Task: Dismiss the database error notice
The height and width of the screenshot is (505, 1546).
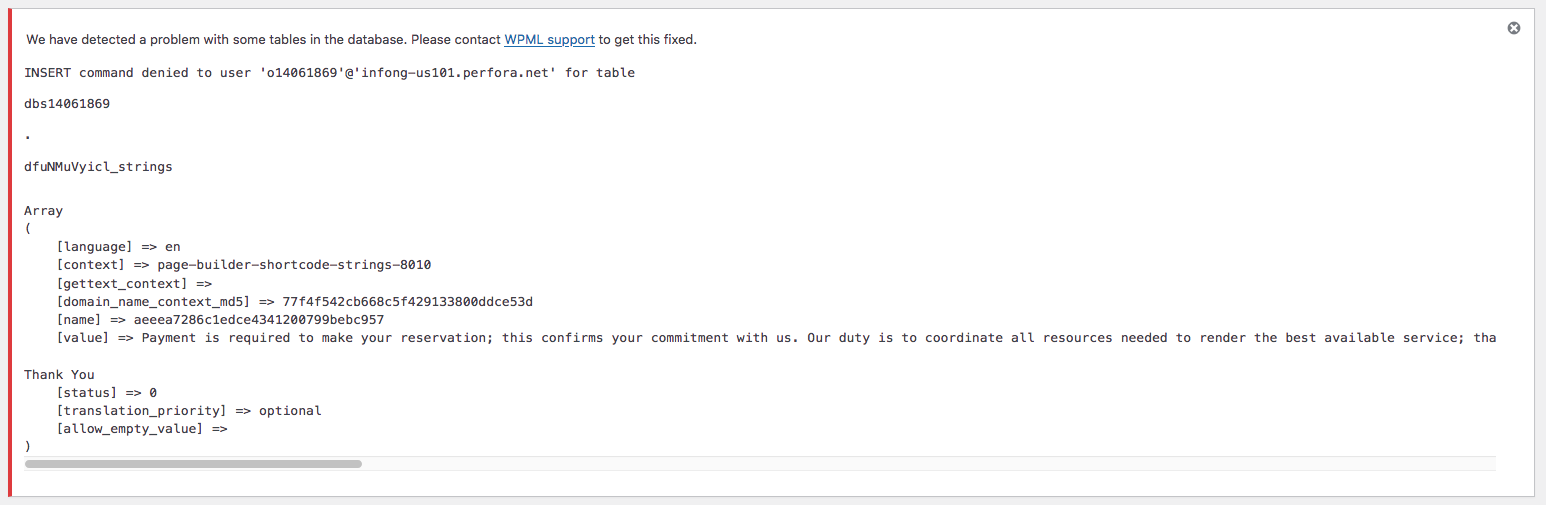Action: click(x=1514, y=28)
